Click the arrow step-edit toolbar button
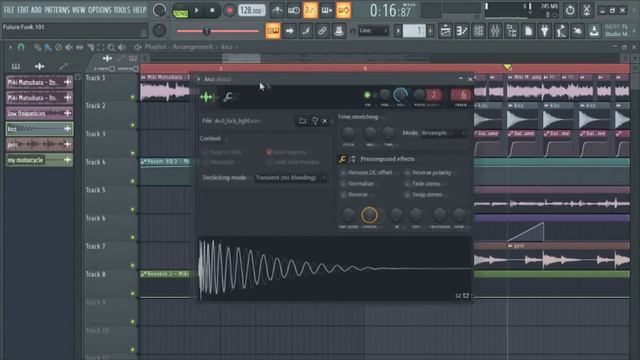Screen dimensions: 640x360 tap(289, 31)
